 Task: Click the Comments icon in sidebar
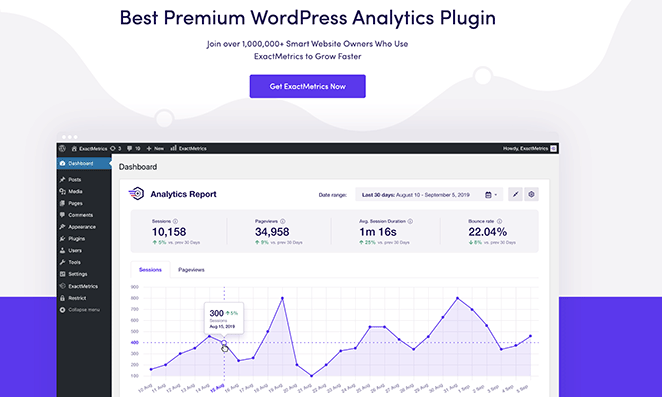[62, 215]
